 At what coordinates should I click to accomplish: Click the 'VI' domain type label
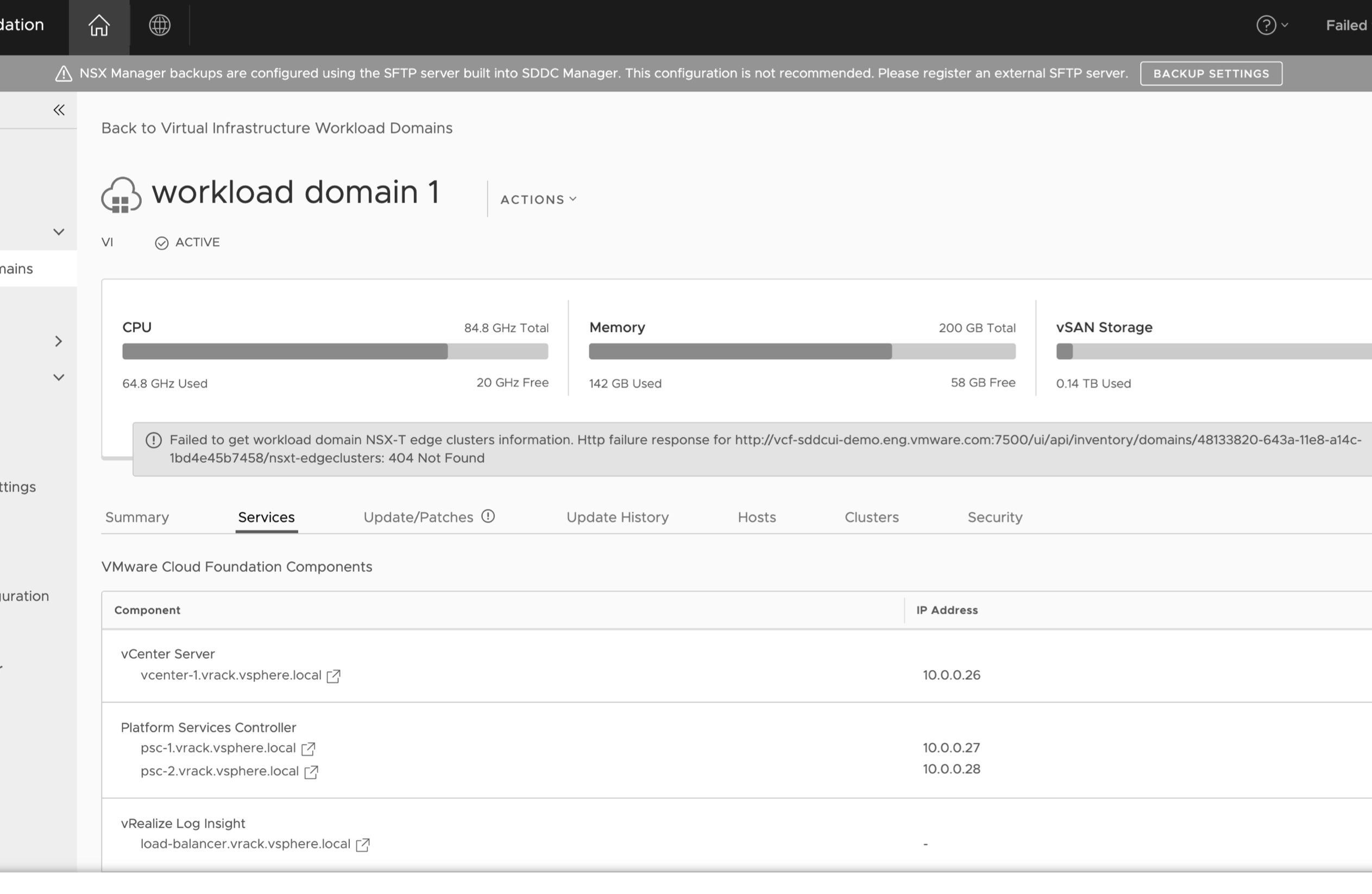(x=107, y=242)
